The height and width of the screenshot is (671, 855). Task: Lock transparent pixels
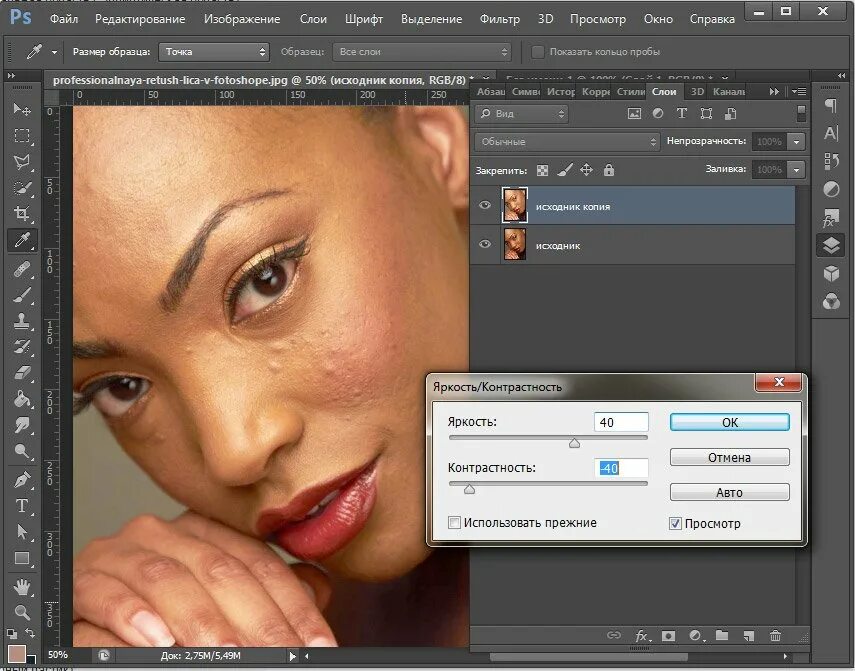[542, 171]
